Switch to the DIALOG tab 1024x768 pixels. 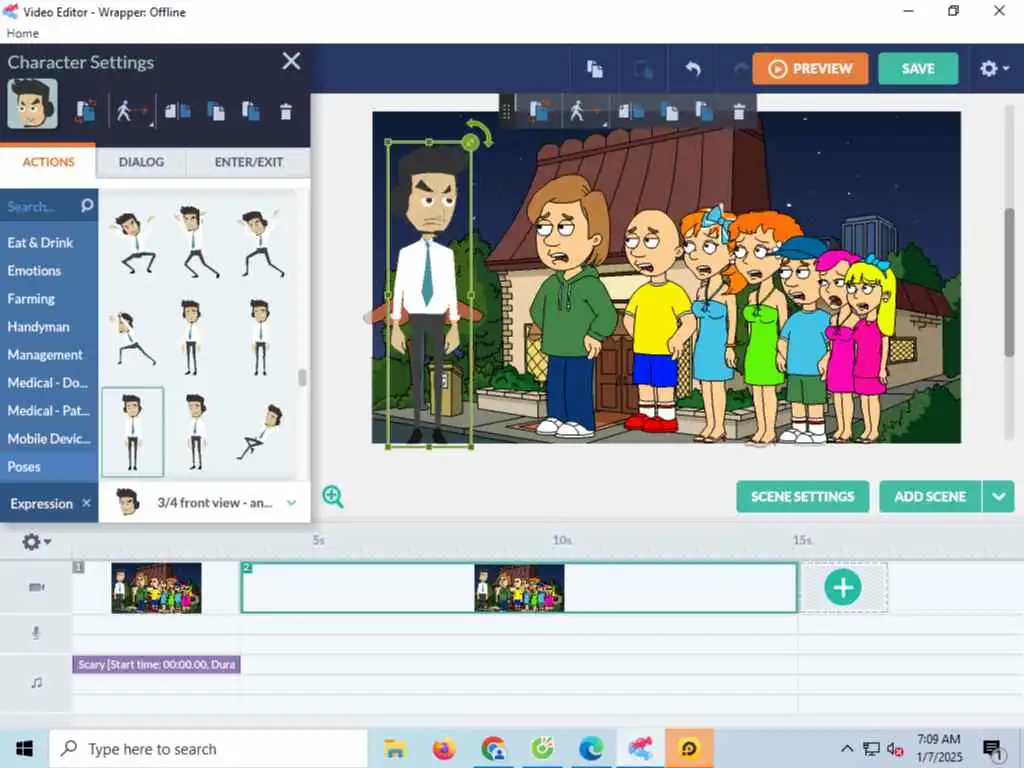coord(141,162)
